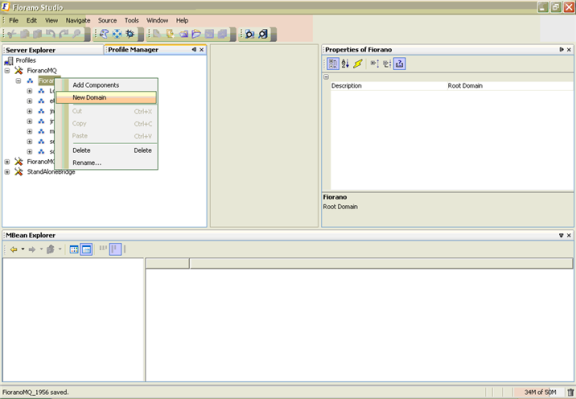Minimize the Properties of Fiorano panel
This screenshot has height=399, width=576.
pyautogui.click(x=561, y=49)
